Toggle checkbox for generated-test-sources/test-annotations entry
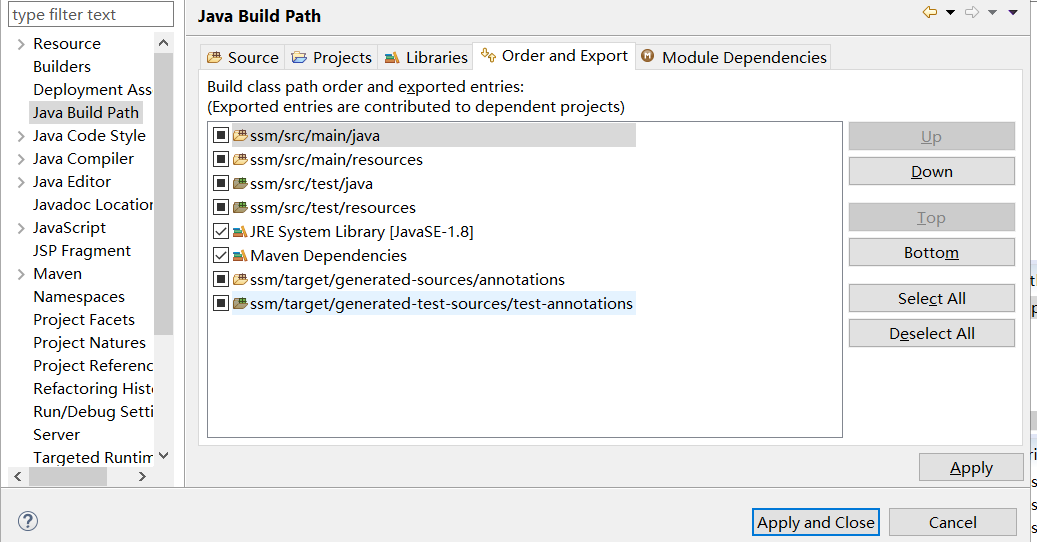Viewport: 1037px width, 542px height. point(221,303)
